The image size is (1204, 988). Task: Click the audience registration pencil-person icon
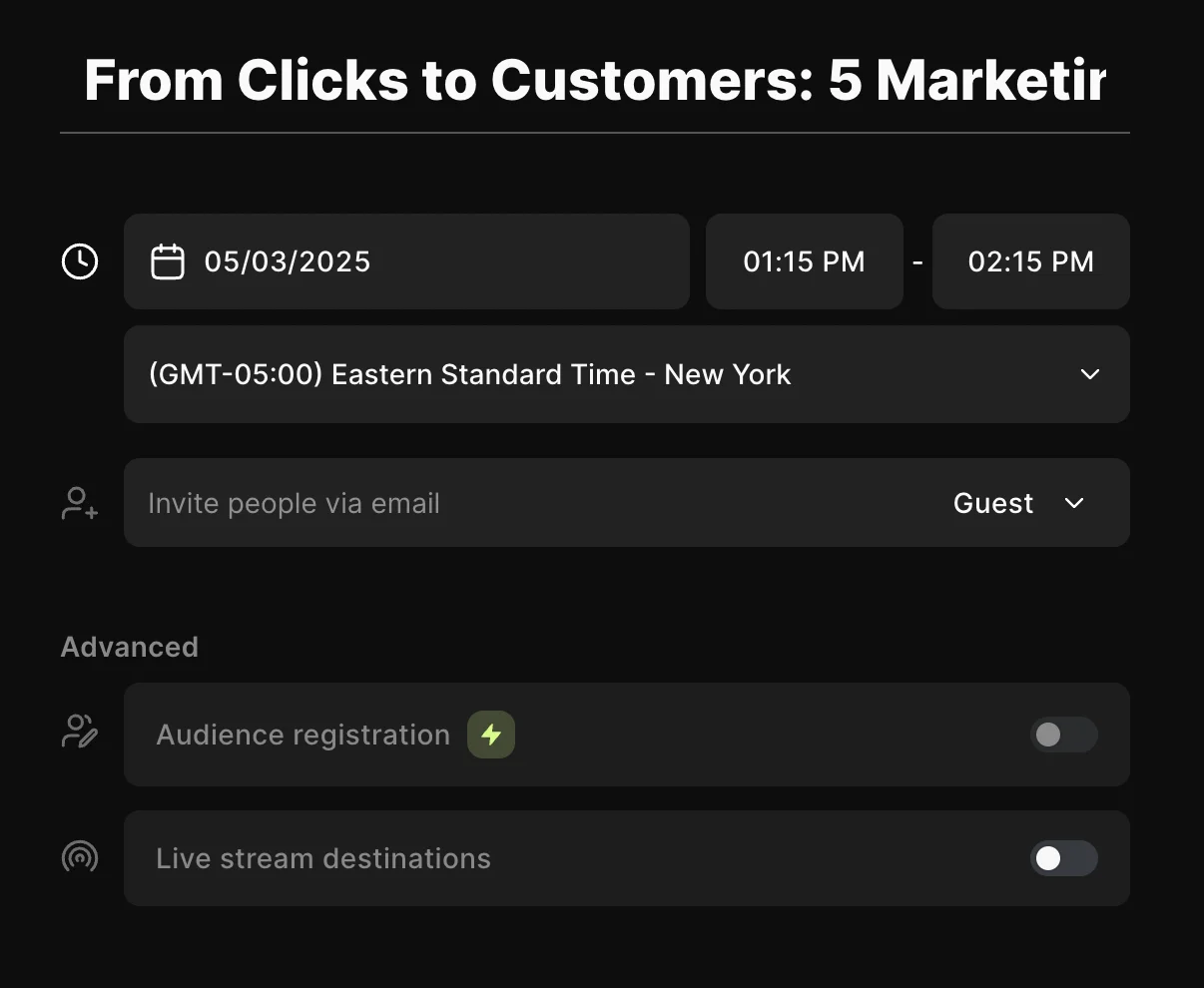coord(80,732)
